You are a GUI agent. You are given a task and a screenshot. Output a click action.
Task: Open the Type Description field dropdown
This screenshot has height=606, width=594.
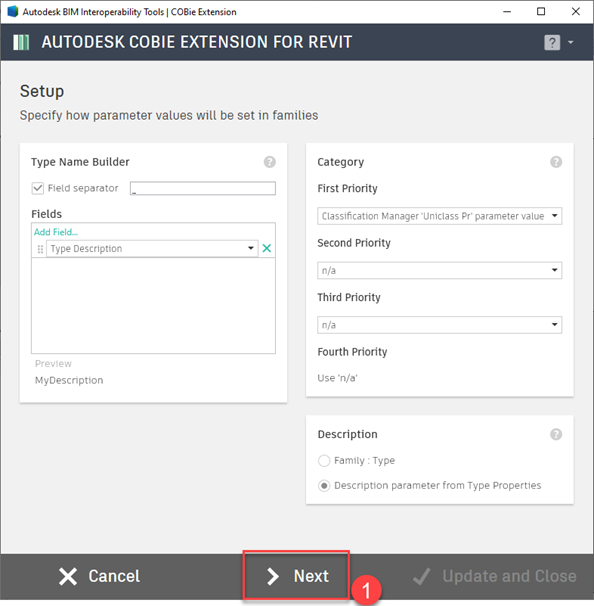pos(152,249)
